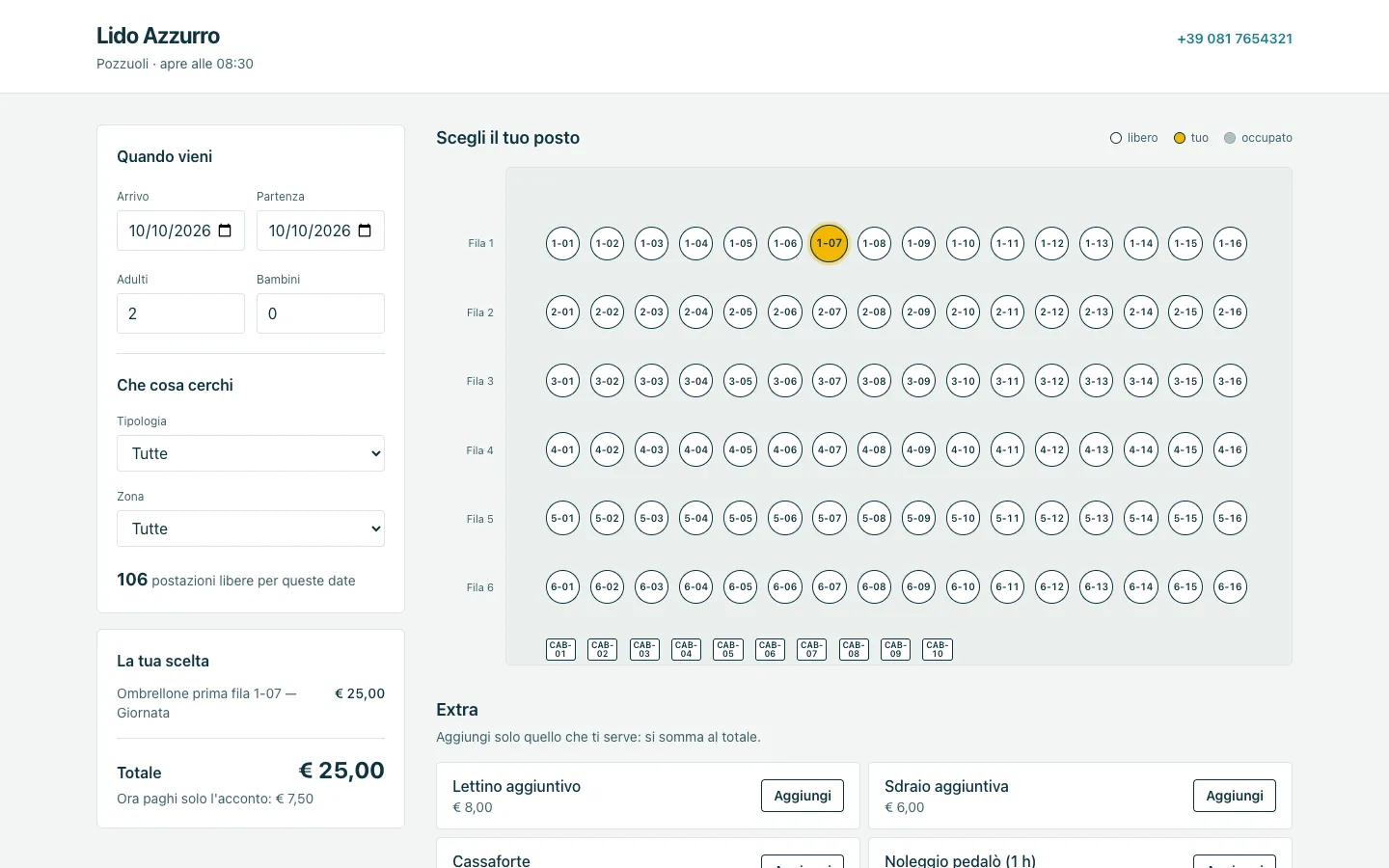Open the Arrivo date calendar picker icon

click(225, 231)
